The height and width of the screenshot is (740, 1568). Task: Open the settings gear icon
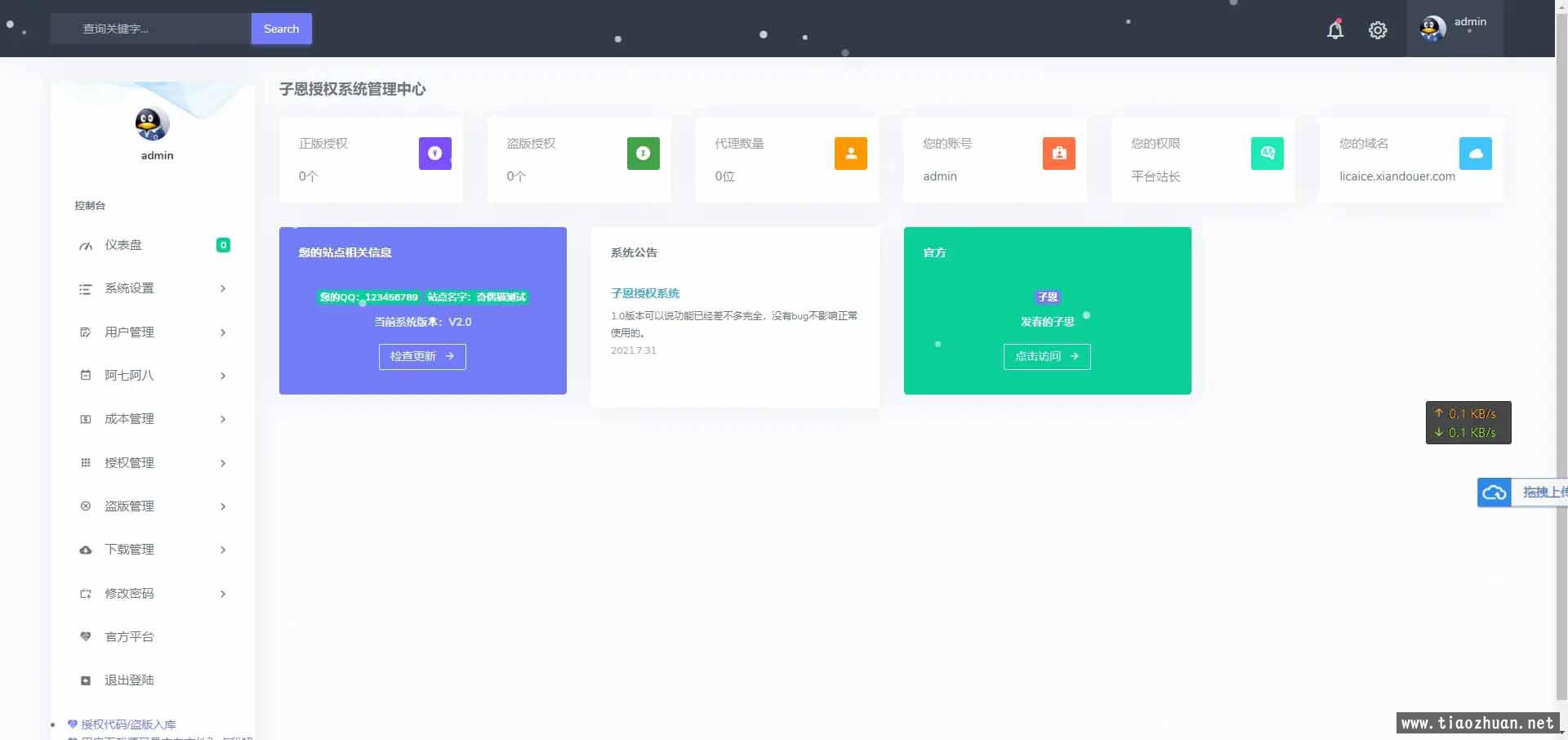1378,30
